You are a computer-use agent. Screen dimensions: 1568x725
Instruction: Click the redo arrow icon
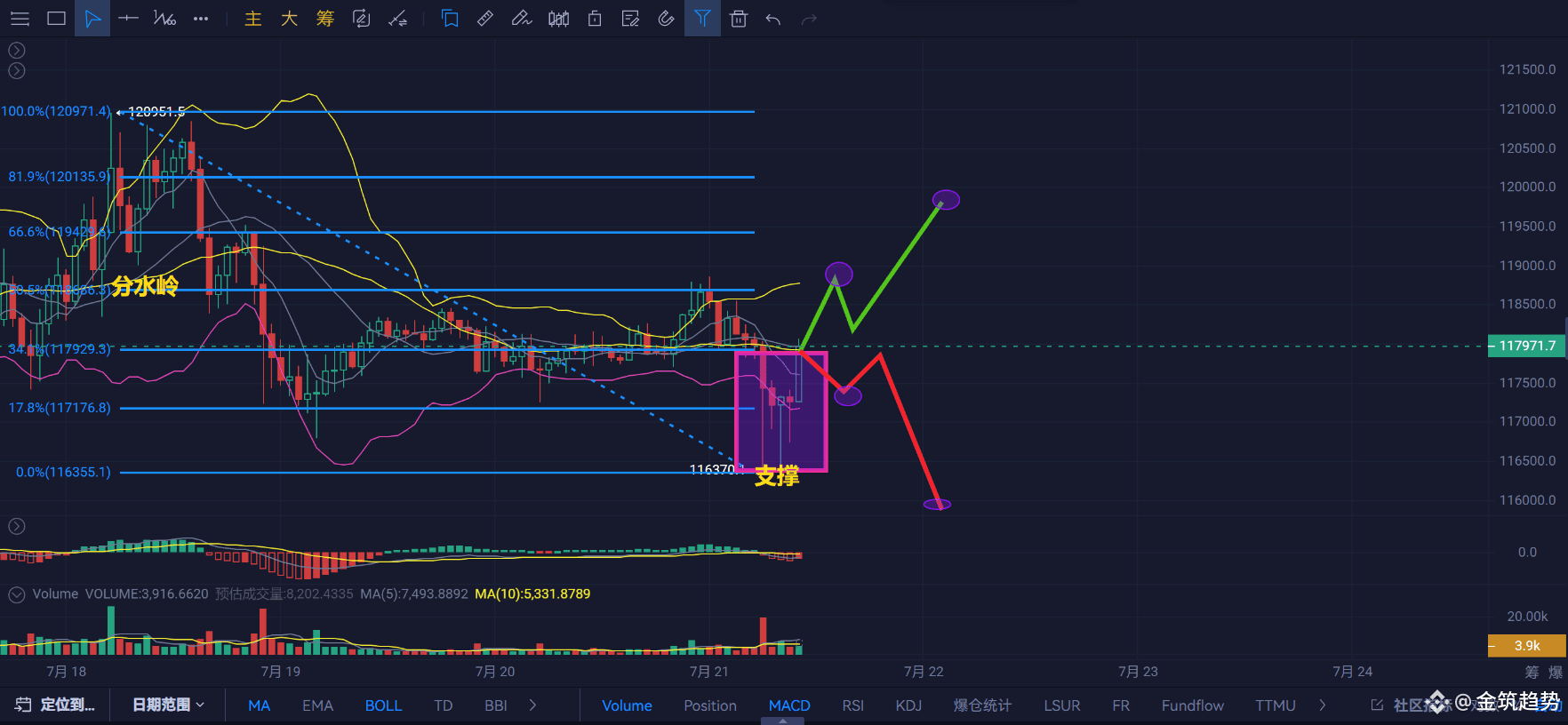point(809,20)
